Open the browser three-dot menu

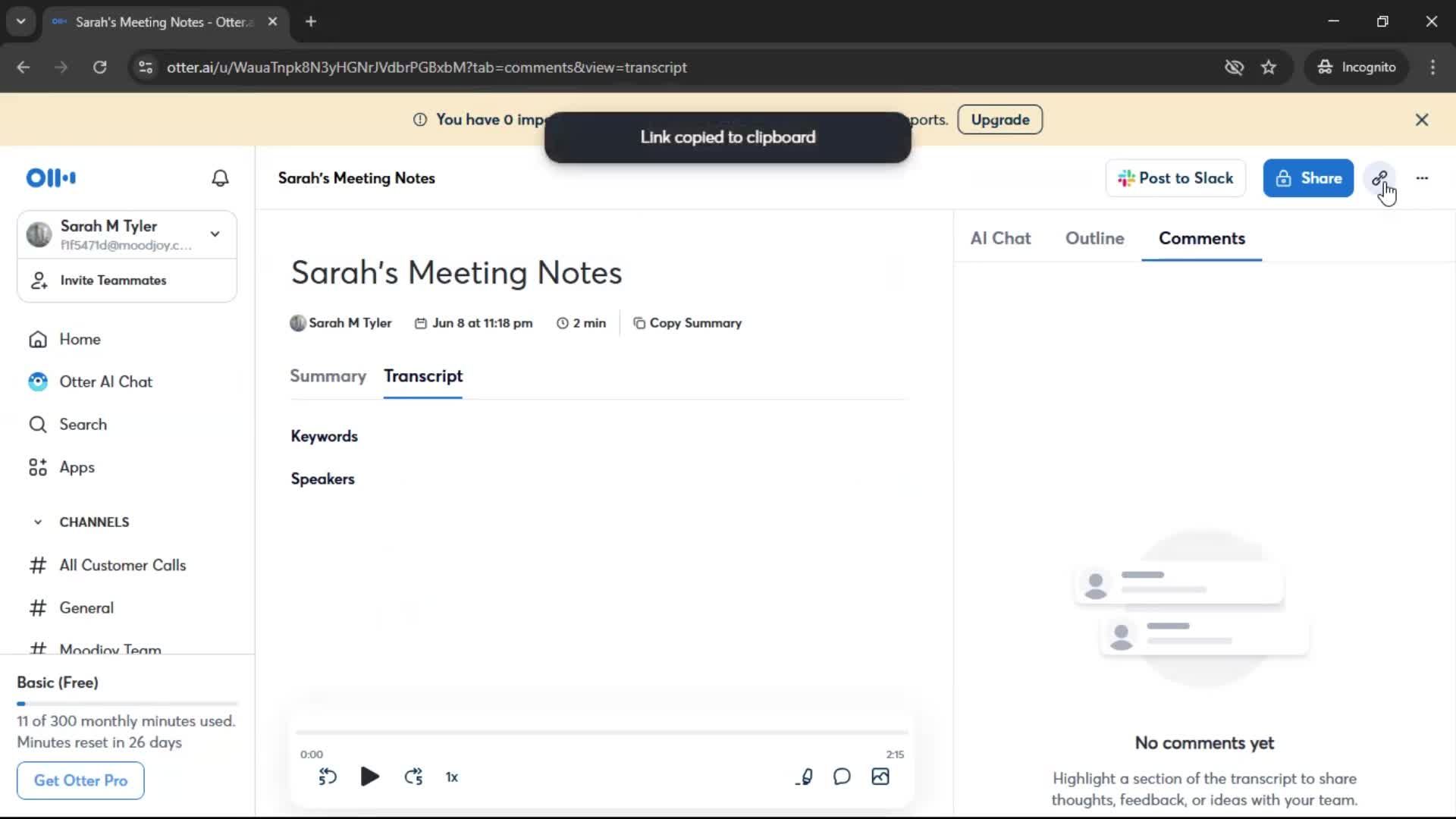1432,67
